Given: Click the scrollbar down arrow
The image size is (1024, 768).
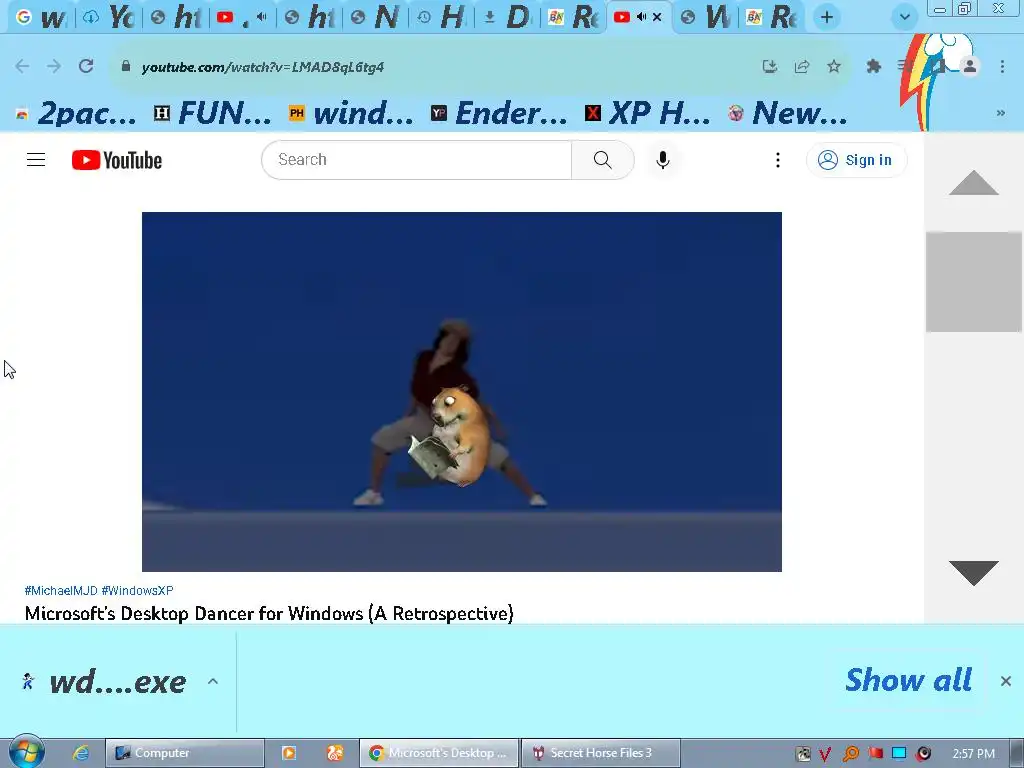Looking at the screenshot, I should (x=974, y=573).
